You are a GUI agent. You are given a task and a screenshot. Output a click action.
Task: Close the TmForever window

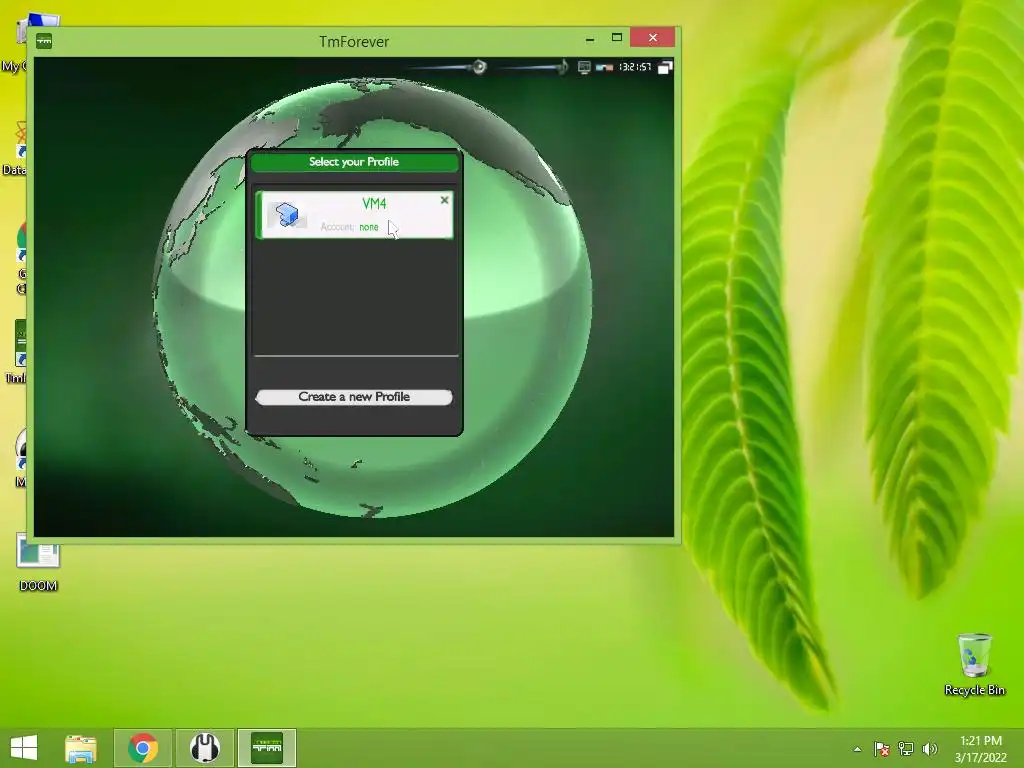click(652, 38)
